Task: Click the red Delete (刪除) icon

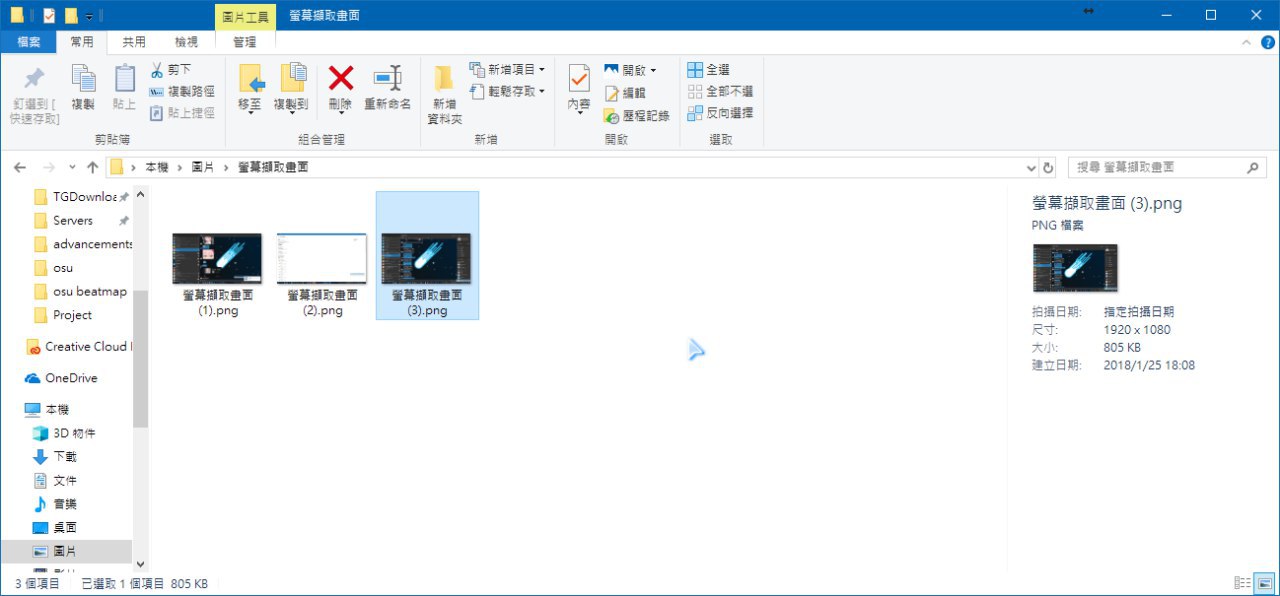Action: (341, 79)
